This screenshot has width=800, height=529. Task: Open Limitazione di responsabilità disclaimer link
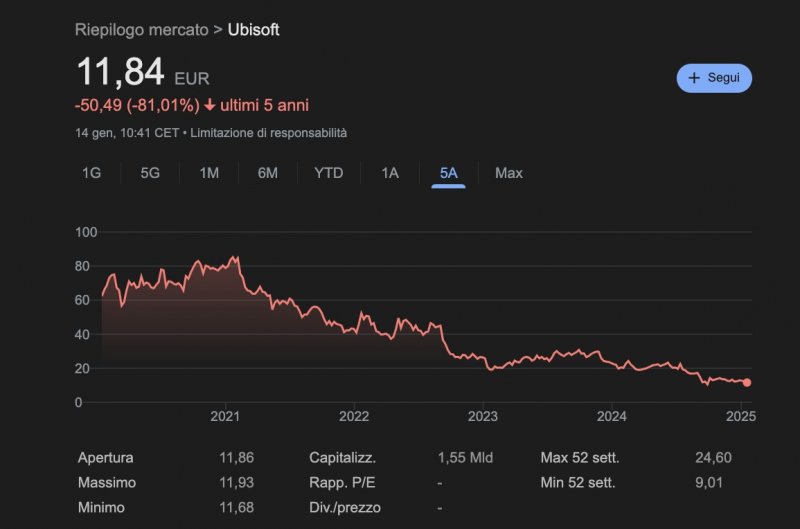[x=269, y=132]
